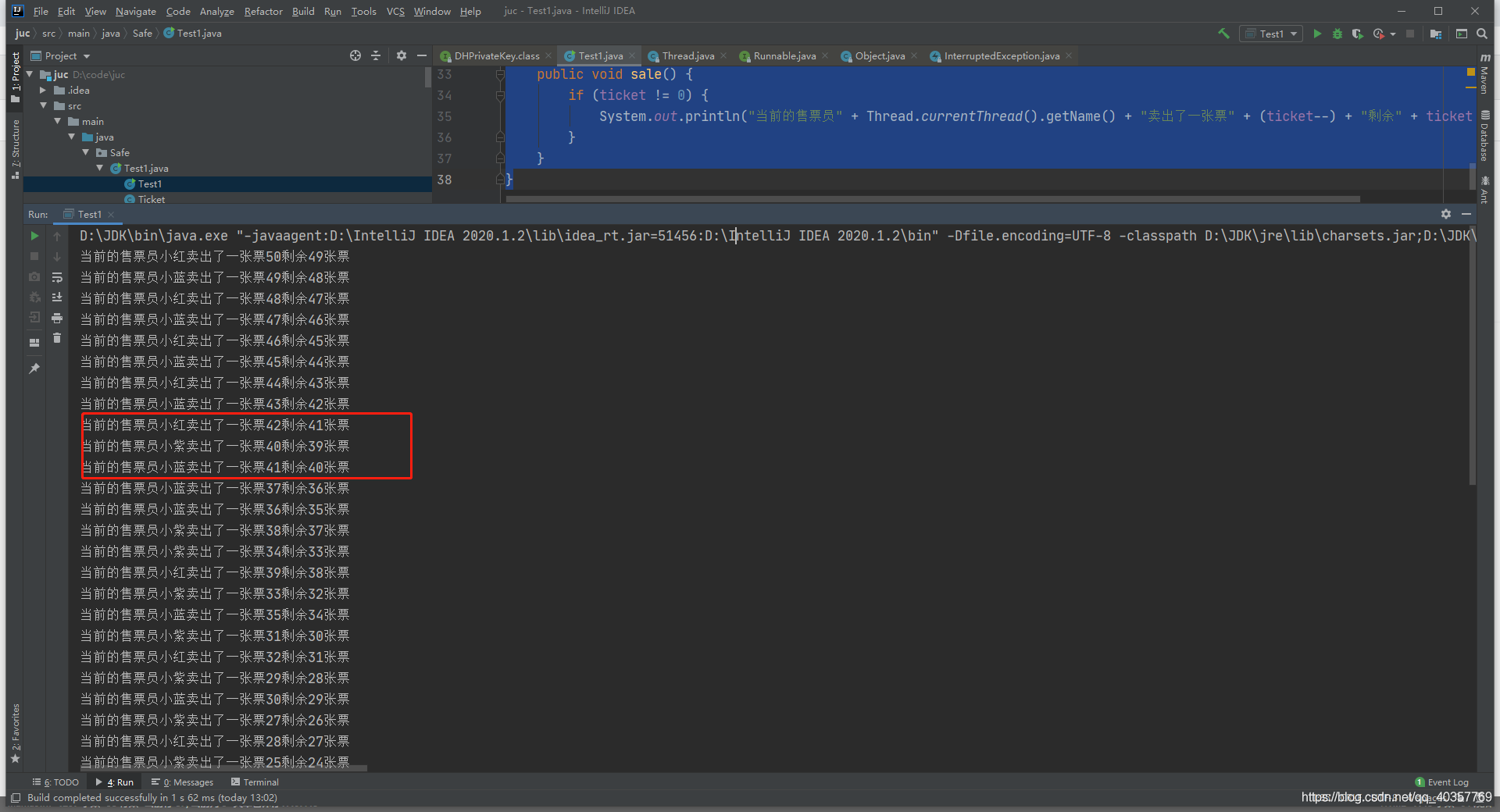The image size is (1500, 812).
Task: Run Test1 with coverage shield icon
Action: [x=1357, y=34]
